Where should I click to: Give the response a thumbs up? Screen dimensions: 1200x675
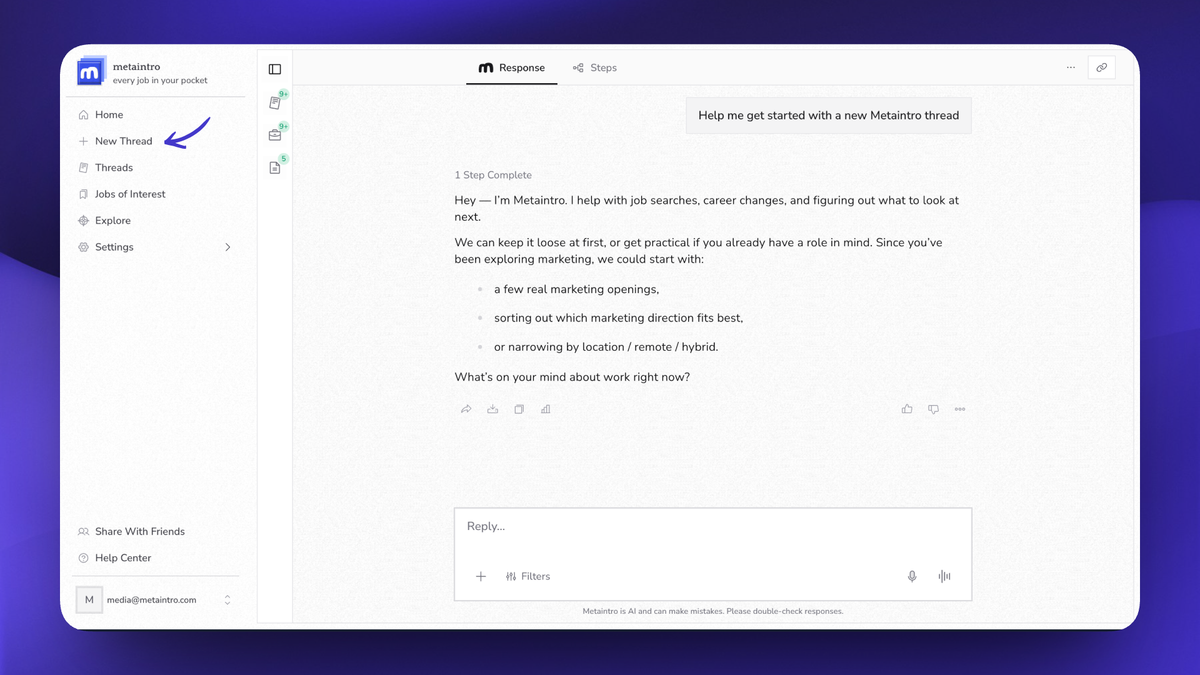click(907, 409)
